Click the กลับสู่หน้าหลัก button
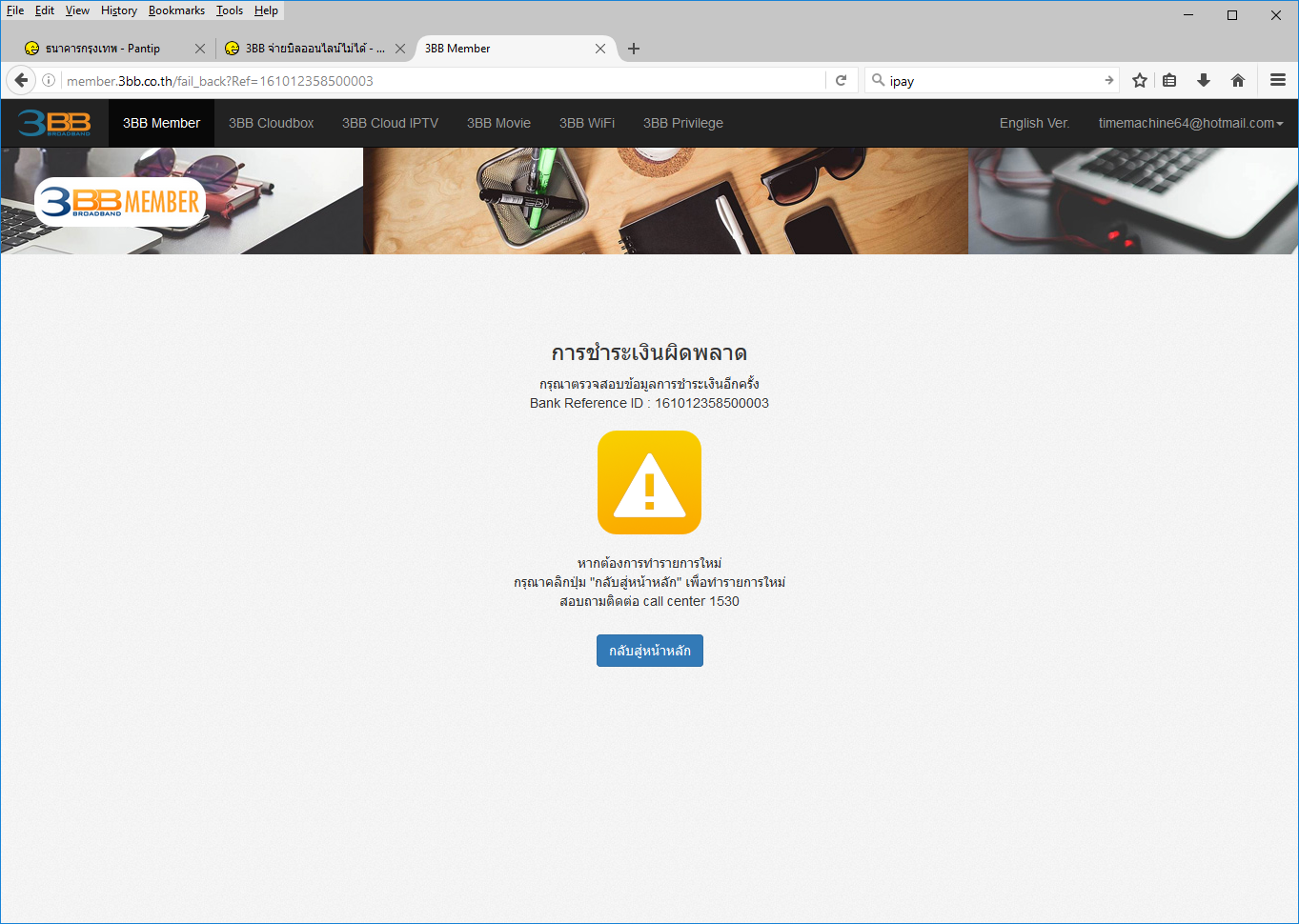 649,651
